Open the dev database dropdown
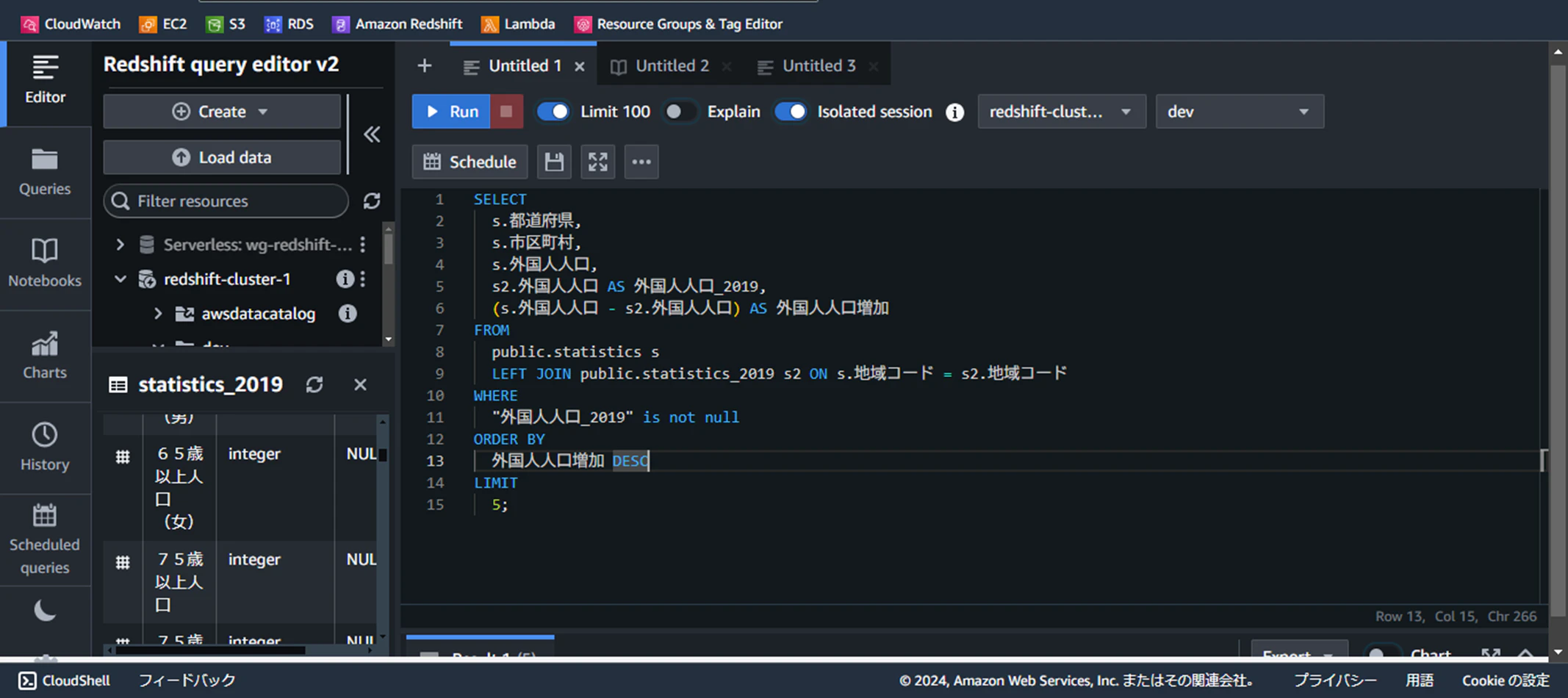 coord(1240,112)
